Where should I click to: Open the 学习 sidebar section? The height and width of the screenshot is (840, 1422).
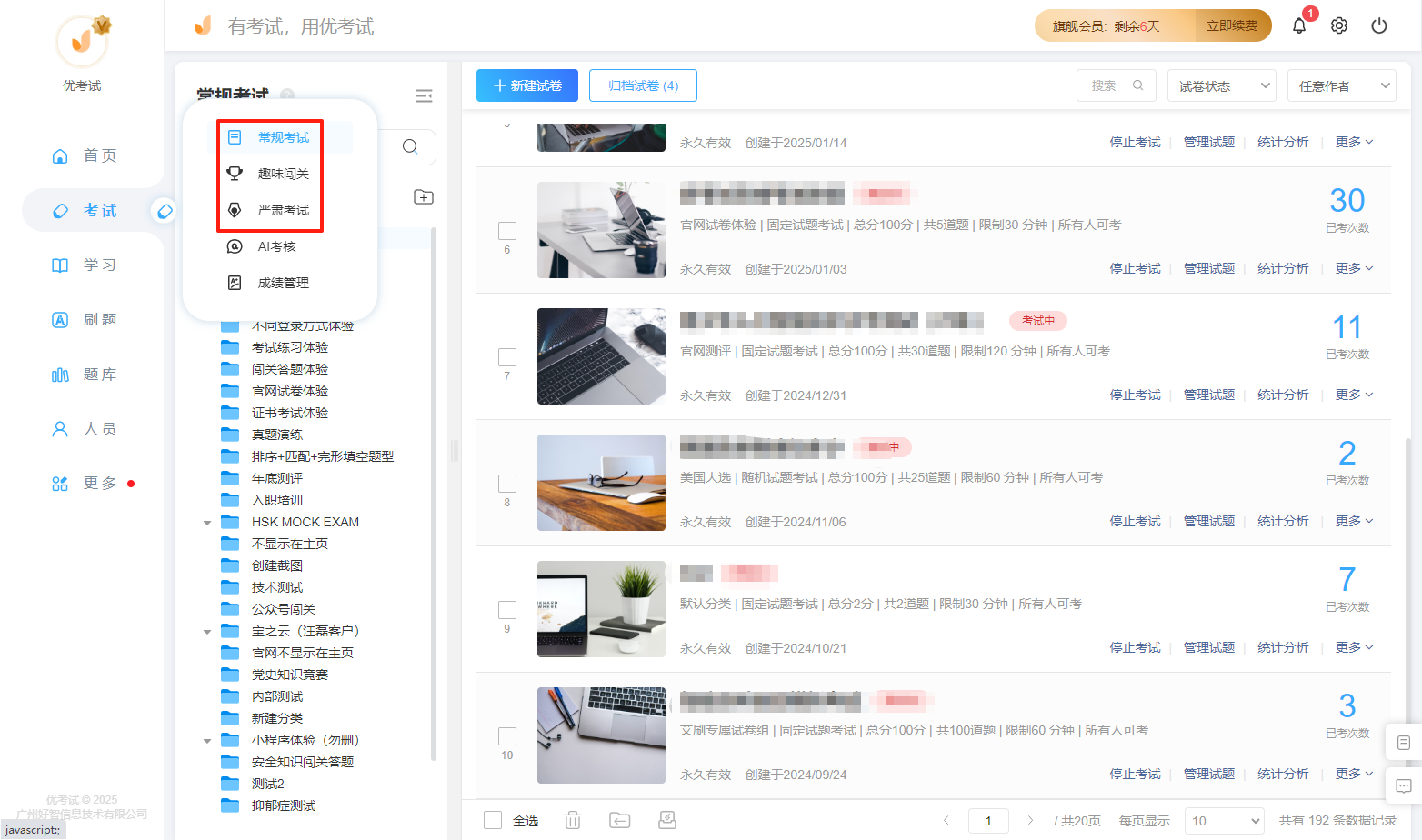[x=85, y=265]
